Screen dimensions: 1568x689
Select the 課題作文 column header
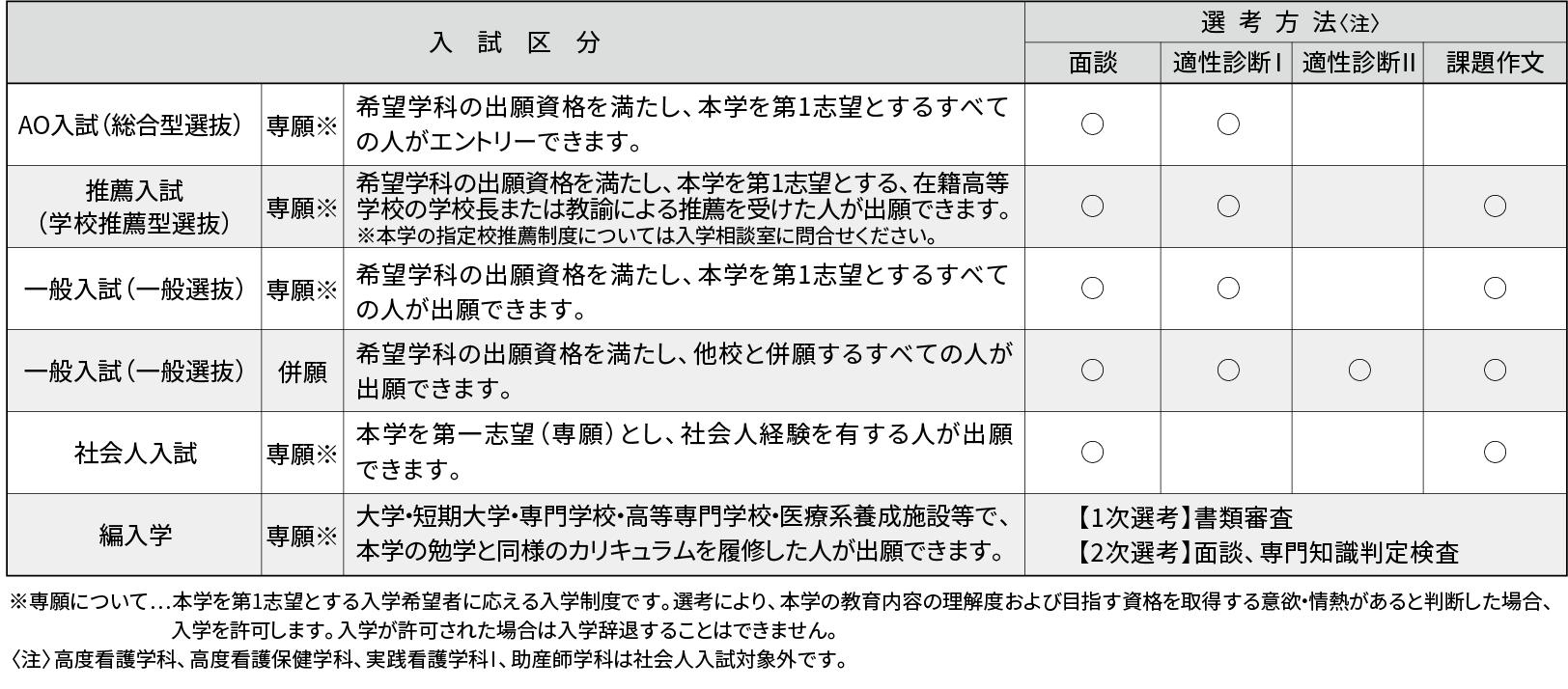tap(1495, 64)
